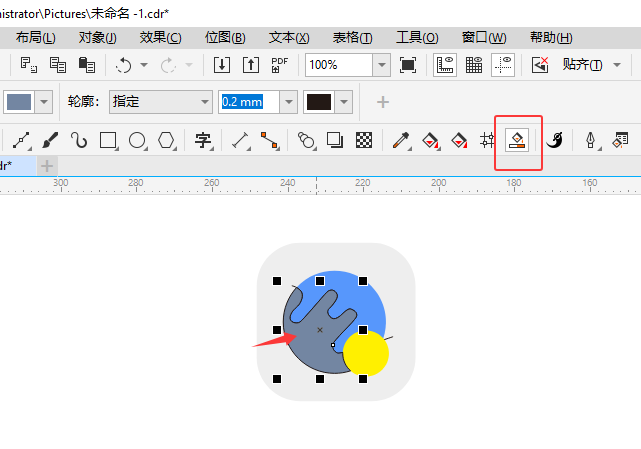Switch to the open .cdr* document tab
The image size is (641, 449).
click(x=17, y=166)
